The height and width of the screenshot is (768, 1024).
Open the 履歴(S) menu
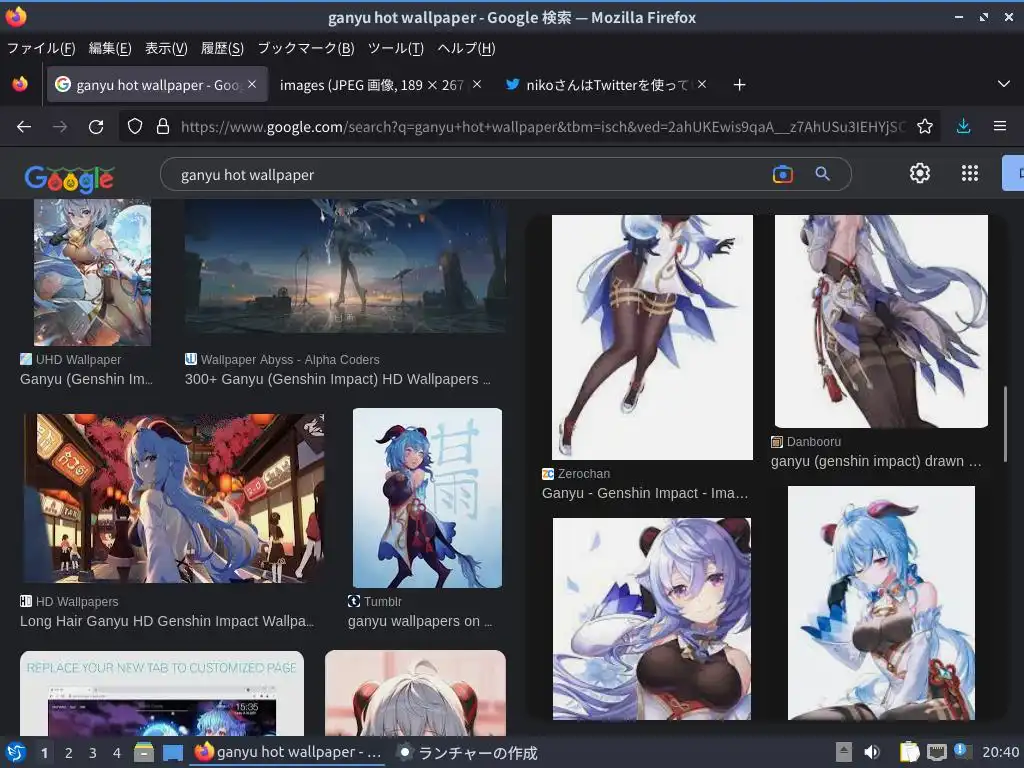pos(222,48)
